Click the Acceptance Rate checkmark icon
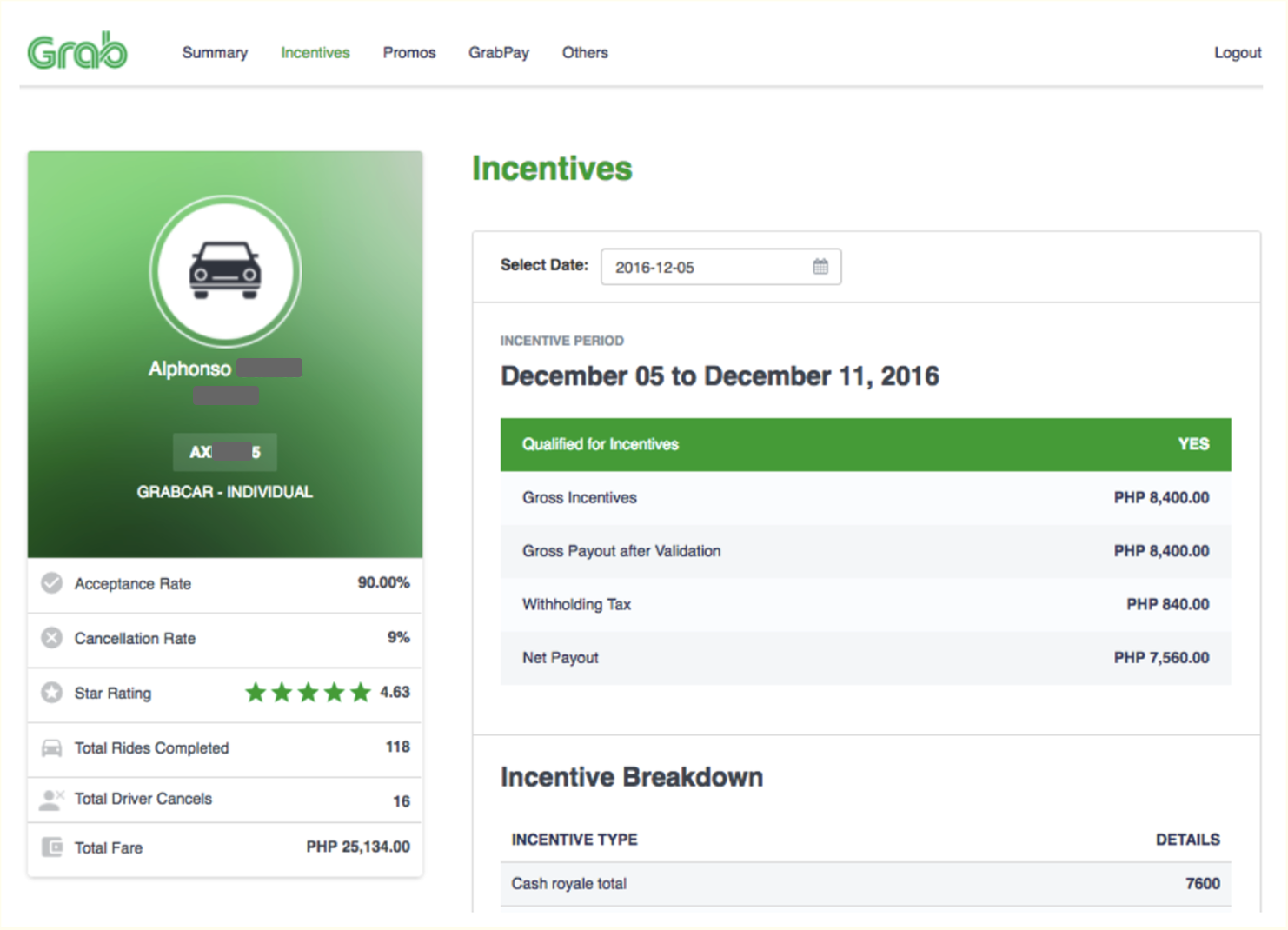Viewport: 1288px width, 930px height. pos(52,583)
